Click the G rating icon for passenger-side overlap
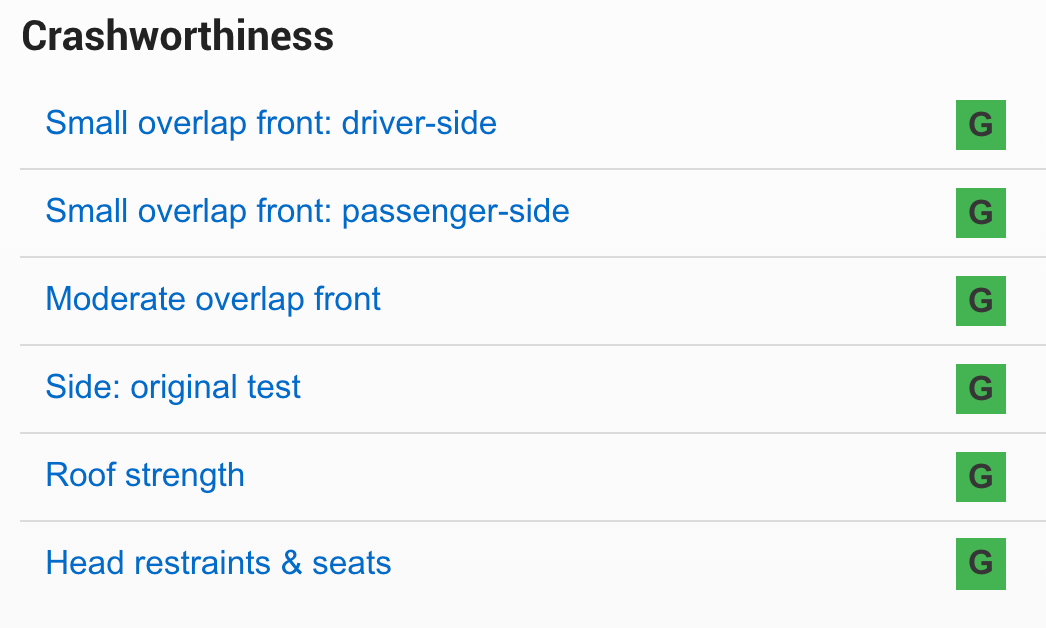The width and height of the screenshot is (1046, 628). [x=981, y=213]
